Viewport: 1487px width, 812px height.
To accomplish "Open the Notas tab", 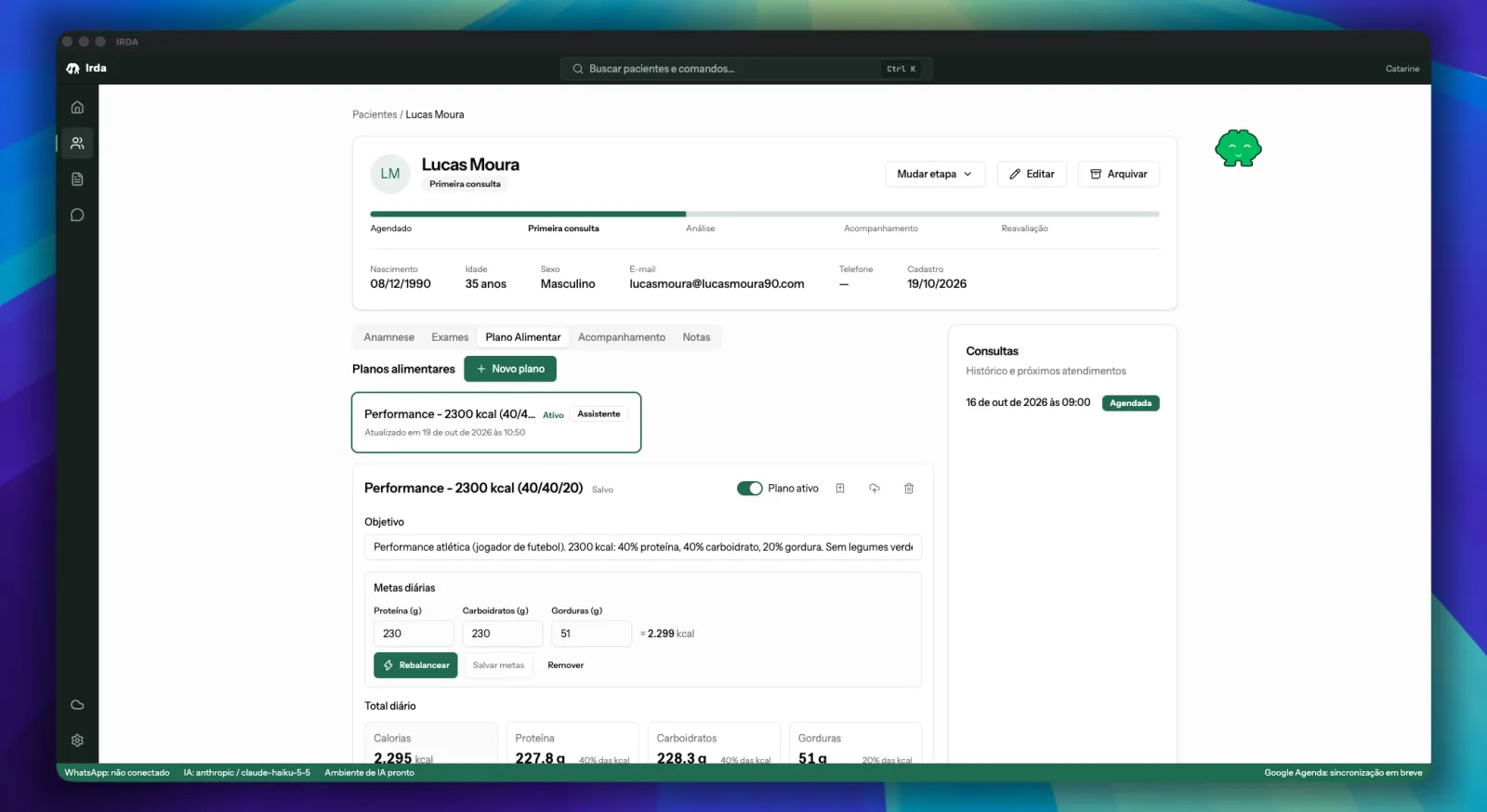I will coord(696,337).
